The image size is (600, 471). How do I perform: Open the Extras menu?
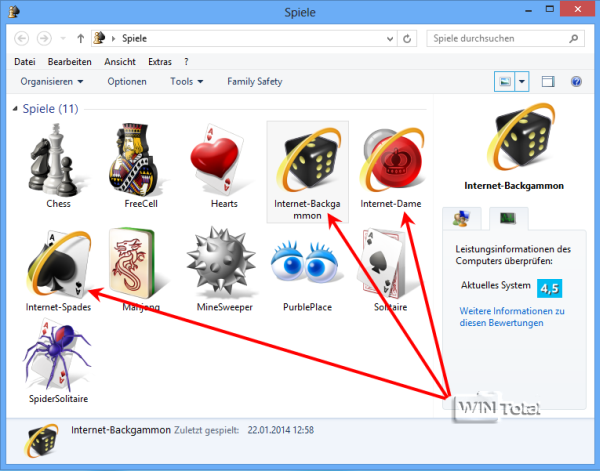160,62
